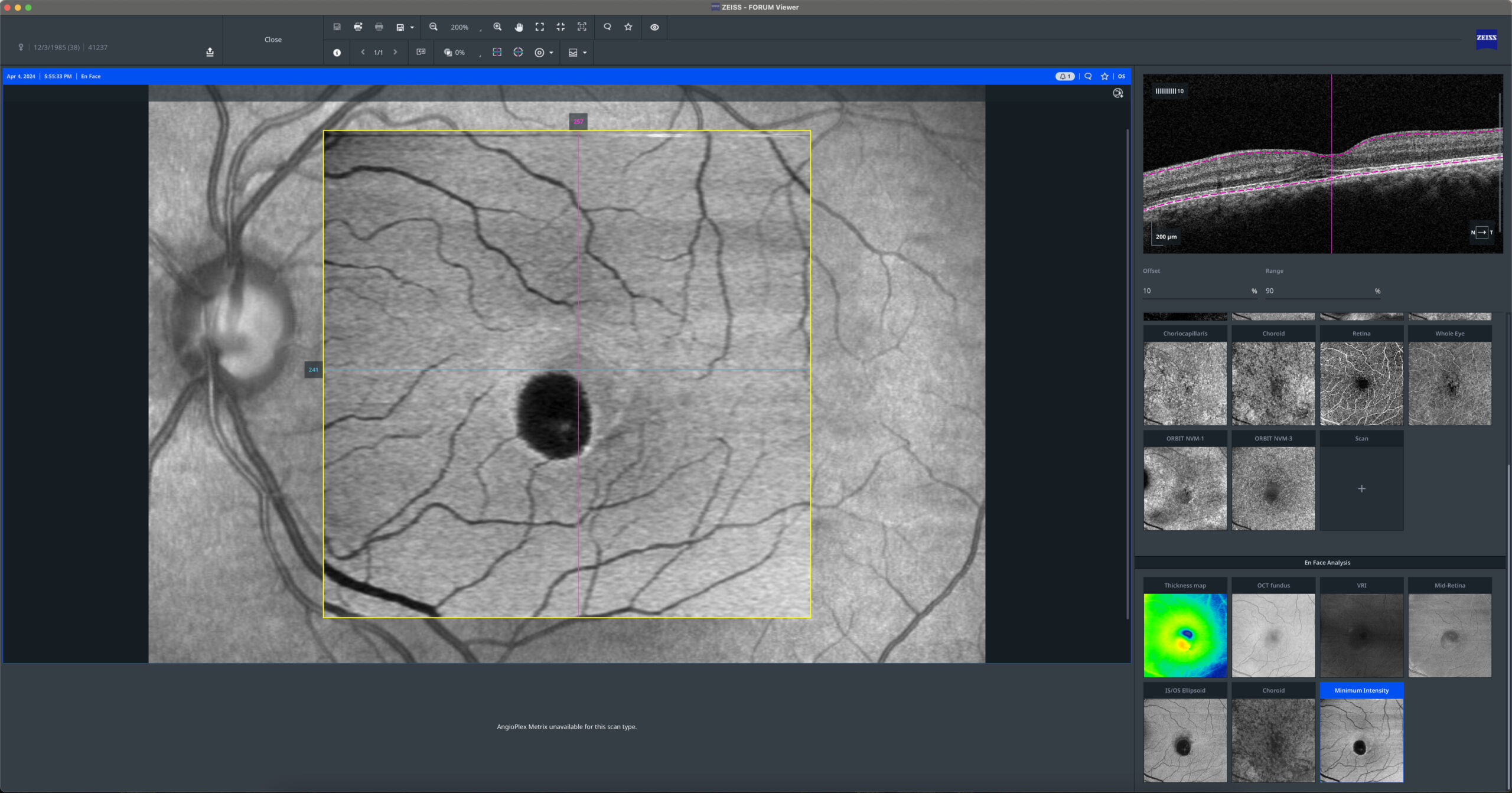Expand the target circle dropdown arrow
This screenshot has width=1512, height=793.
[x=552, y=53]
